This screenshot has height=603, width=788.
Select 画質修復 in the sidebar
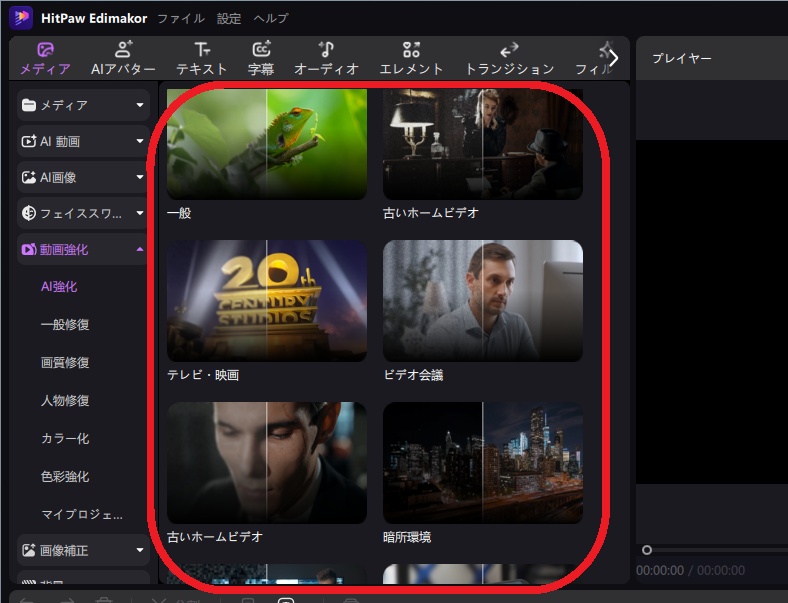pyautogui.click(x=65, y=362)
